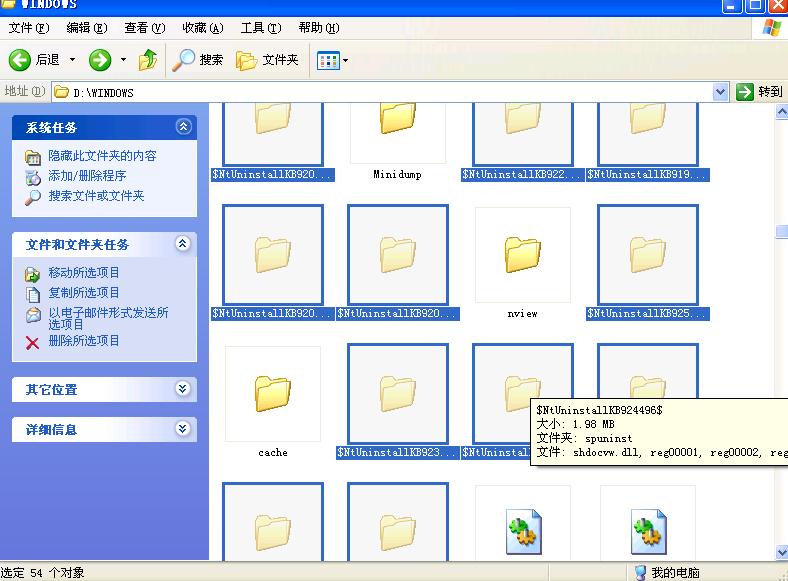Select the cache folder thumbnail
Image resolution: width=788 pixels, height=581 pixels.
click(273, 394)
